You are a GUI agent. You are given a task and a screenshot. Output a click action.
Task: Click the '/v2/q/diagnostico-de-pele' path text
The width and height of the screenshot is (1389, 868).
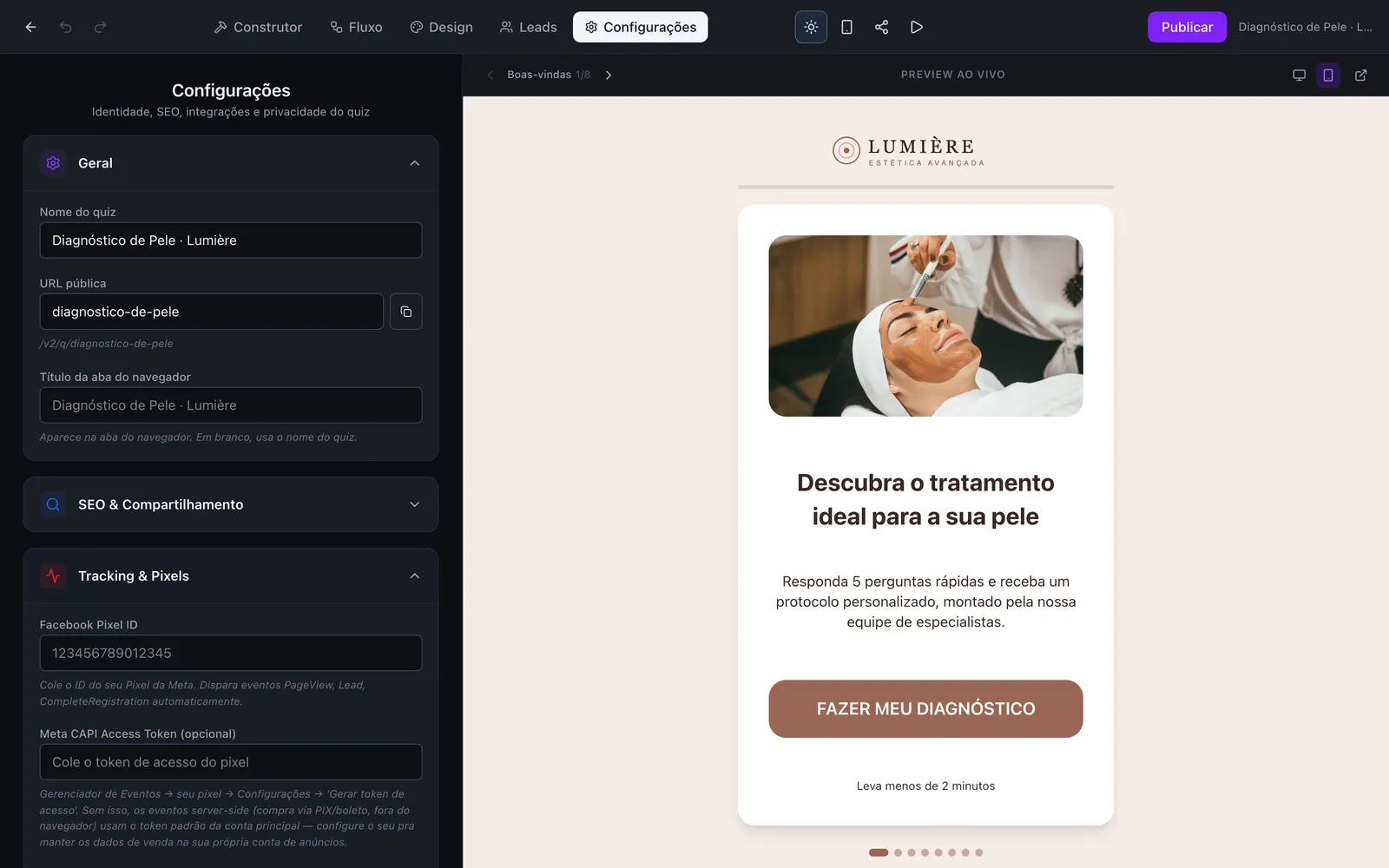pos(106,344)
